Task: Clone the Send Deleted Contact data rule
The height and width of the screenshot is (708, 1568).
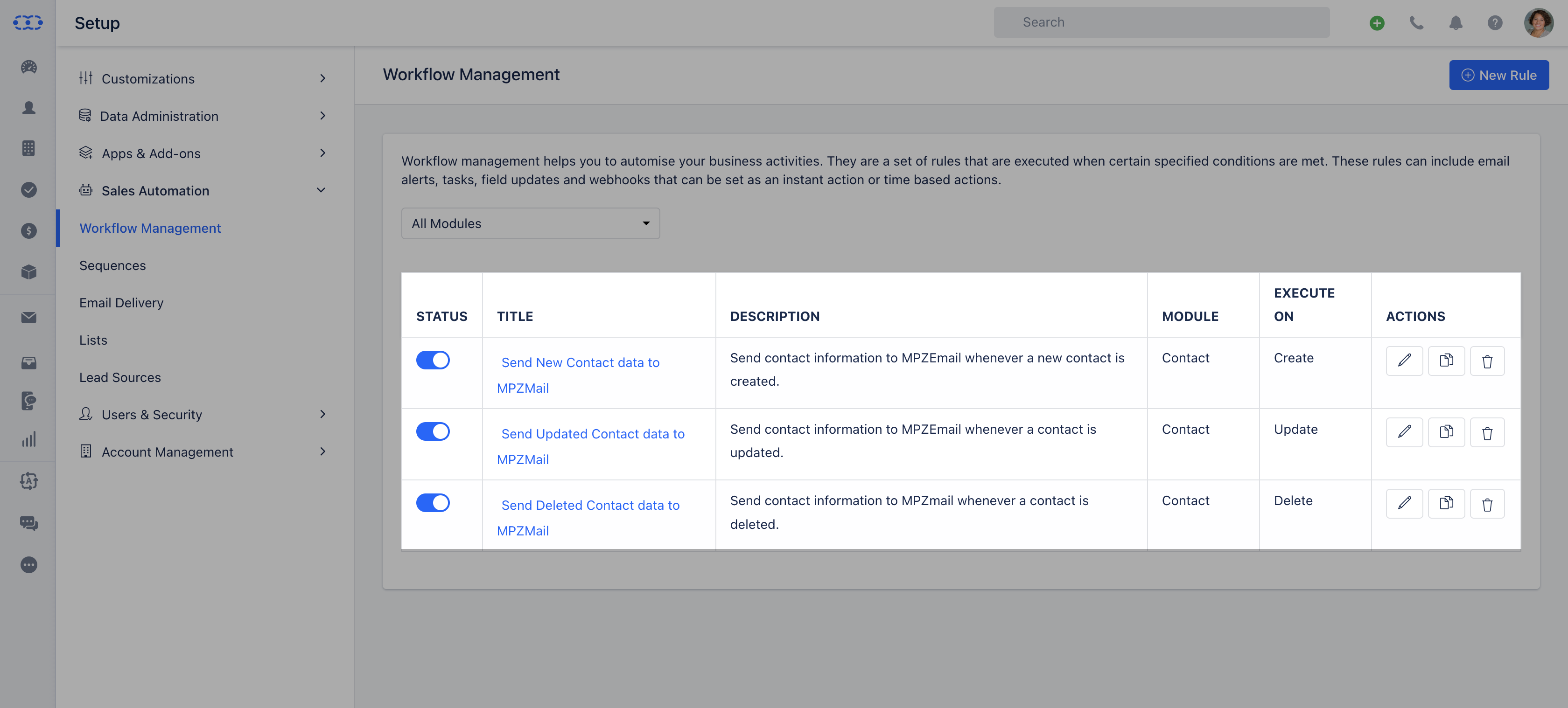Action: pyautogui.click(x=1446, y=504)
